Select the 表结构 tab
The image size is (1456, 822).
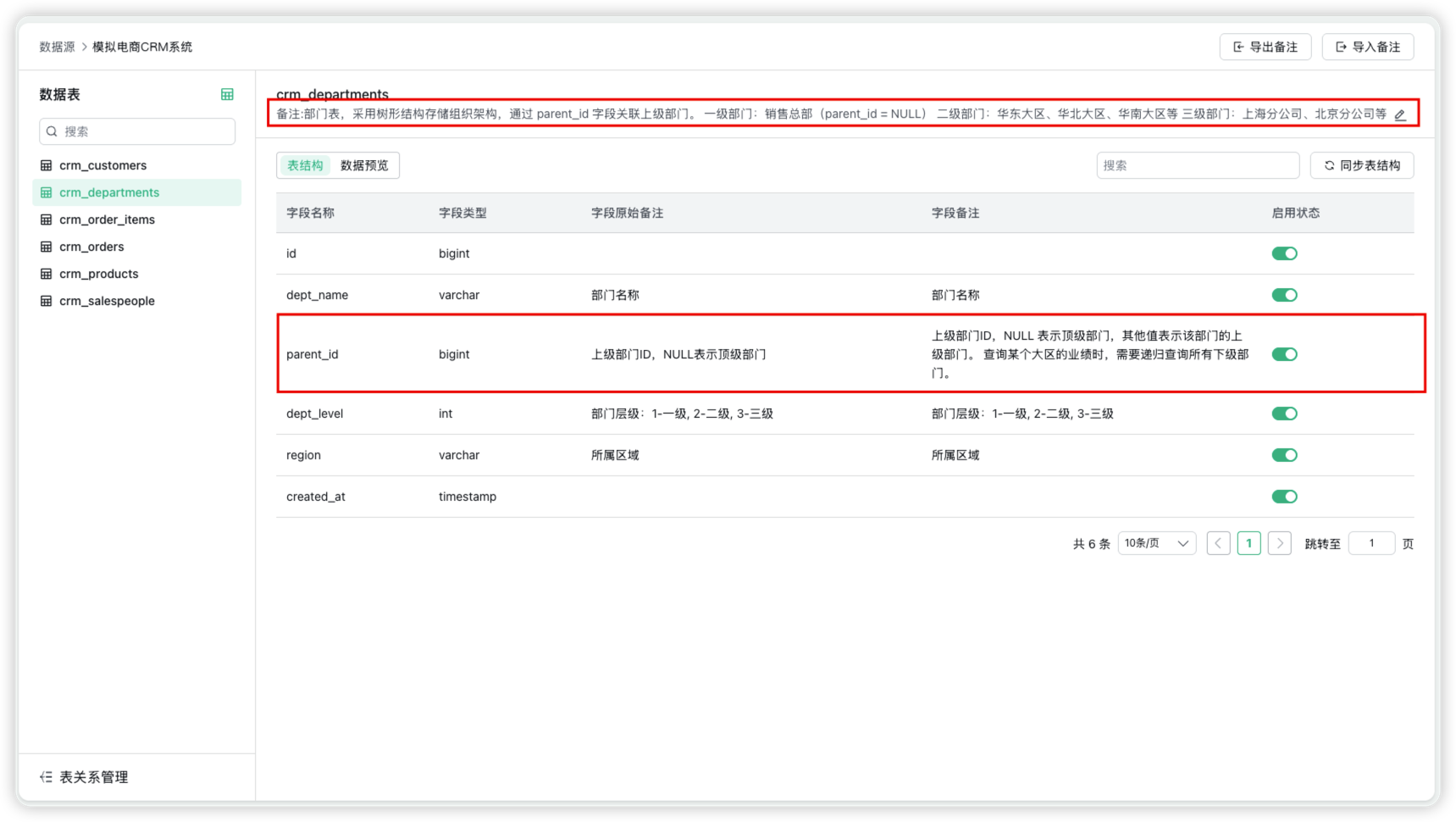coord(304,164)
